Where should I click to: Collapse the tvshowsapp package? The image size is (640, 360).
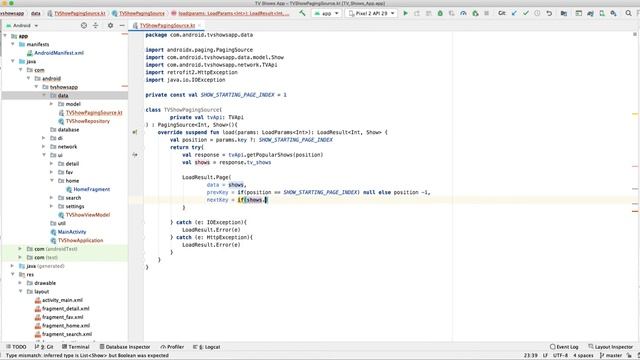coord(36,87)
